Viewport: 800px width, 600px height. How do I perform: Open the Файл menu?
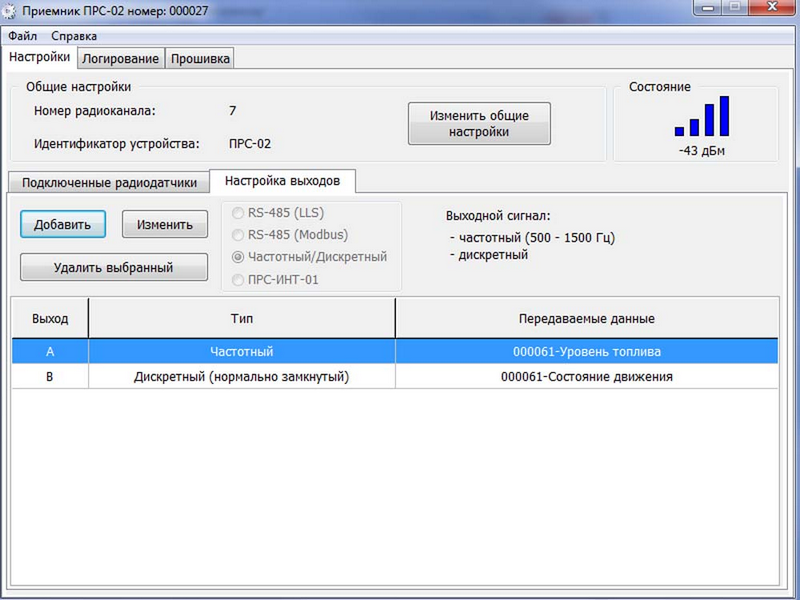pos(23,36)
